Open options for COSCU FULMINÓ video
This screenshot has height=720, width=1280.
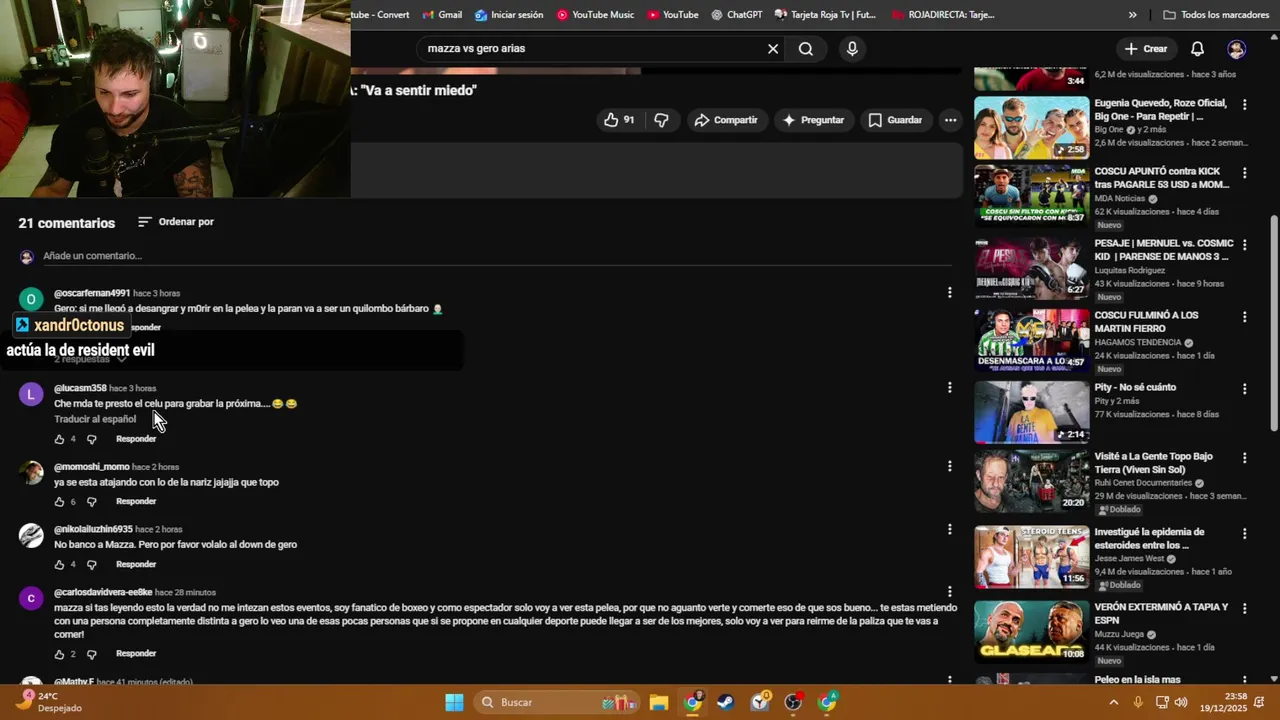1244,317
